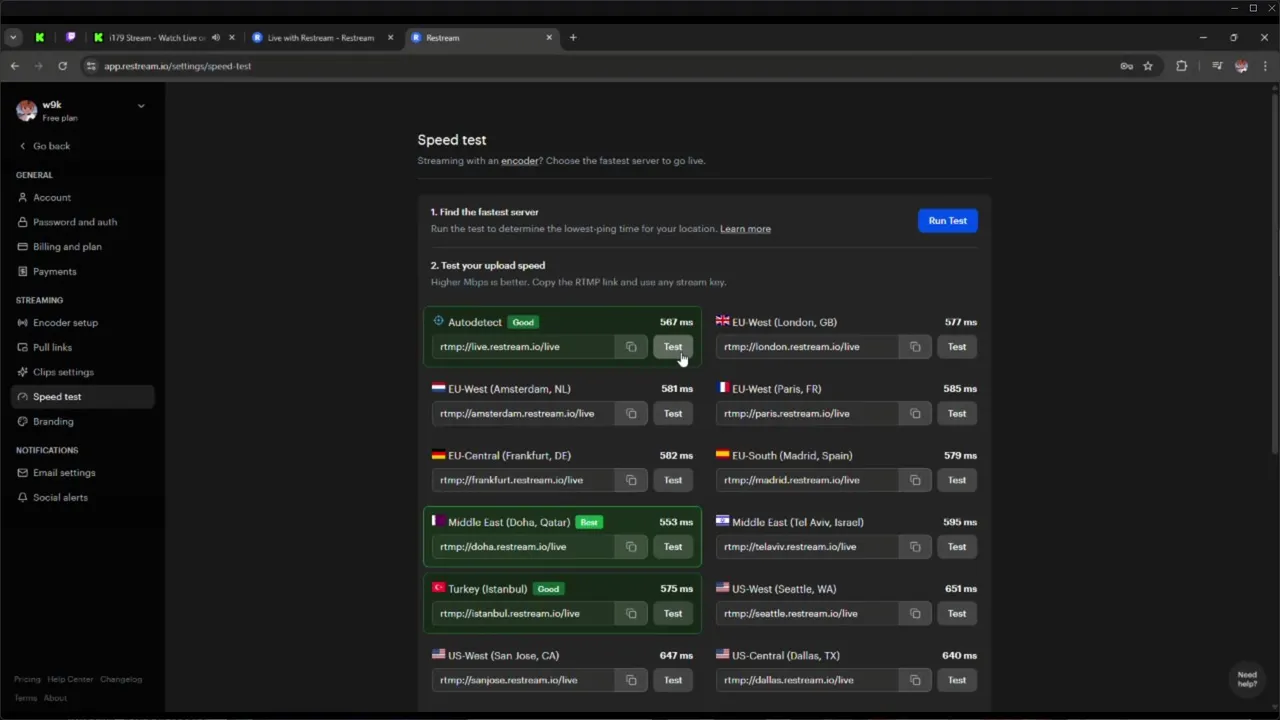Copy the London RTMP link
The width and height of the screenshot is (1280, 720).
click(915, 347)
